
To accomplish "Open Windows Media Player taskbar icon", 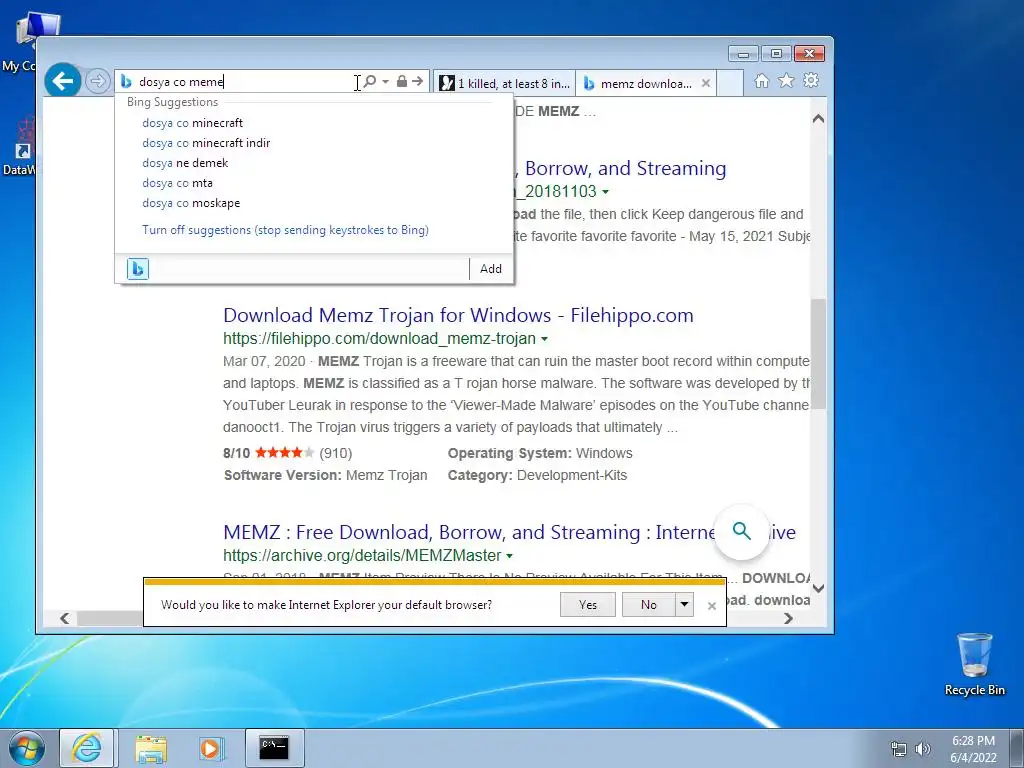I will [x=211, y=748].
